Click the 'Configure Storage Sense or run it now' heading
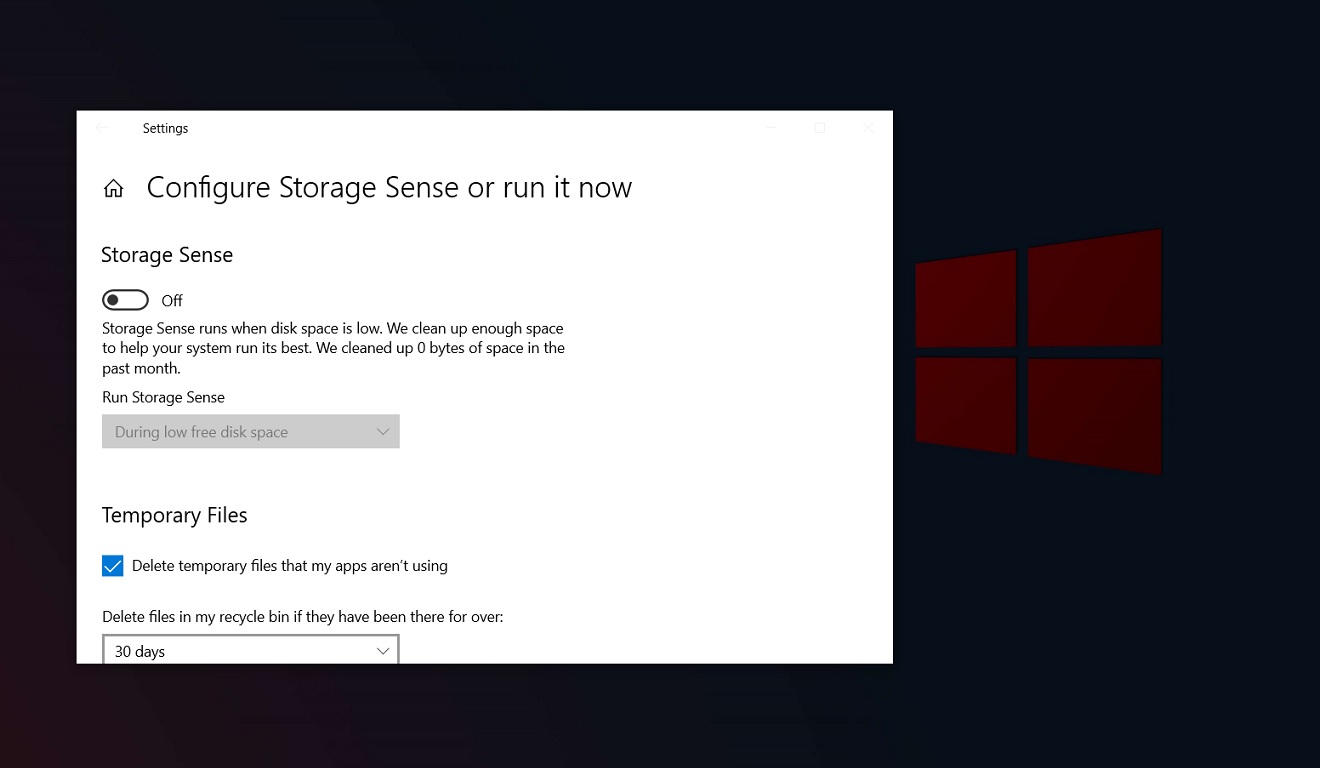 pos(390,188)
